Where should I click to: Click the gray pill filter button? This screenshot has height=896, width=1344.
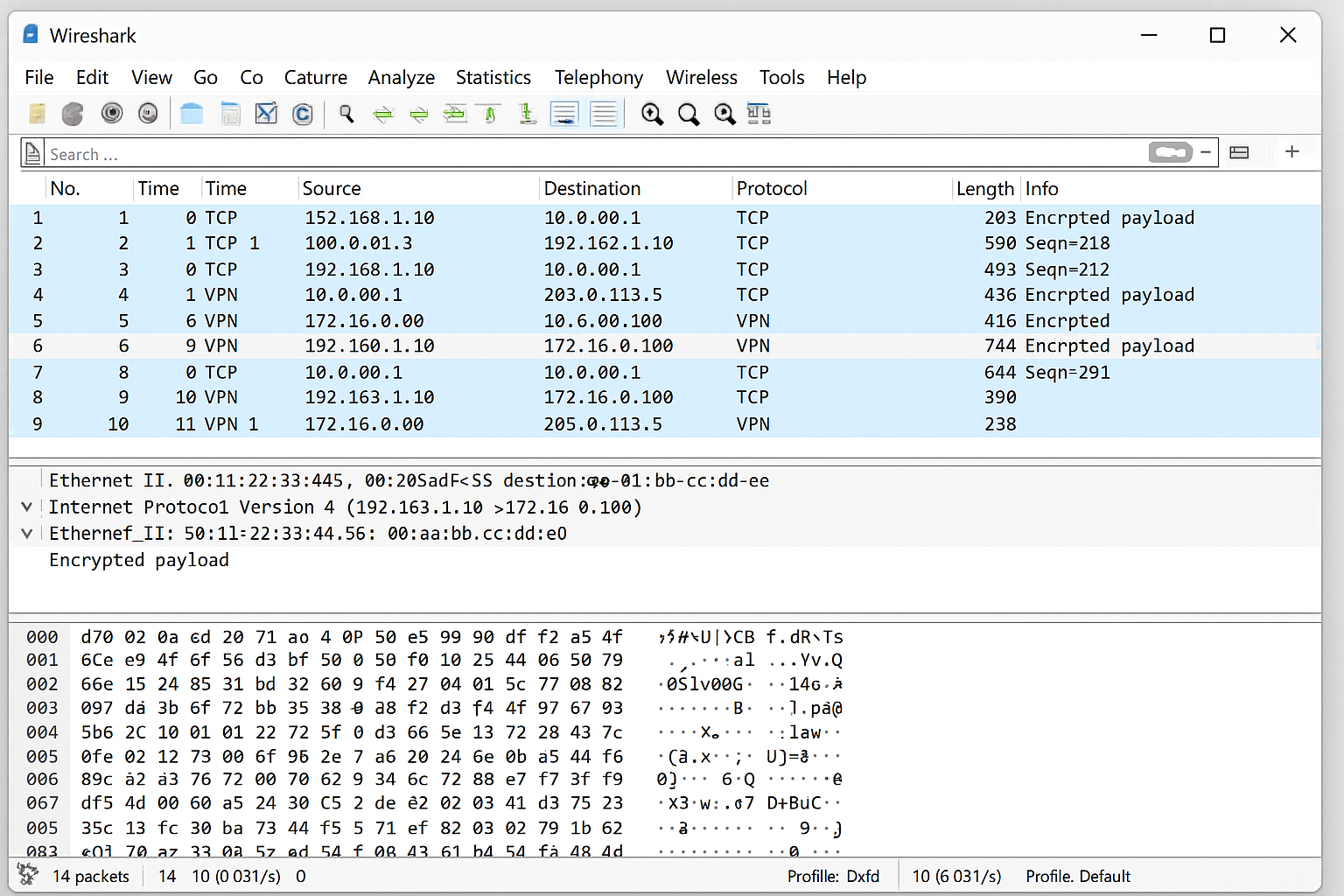click(x=1171, y=152)
